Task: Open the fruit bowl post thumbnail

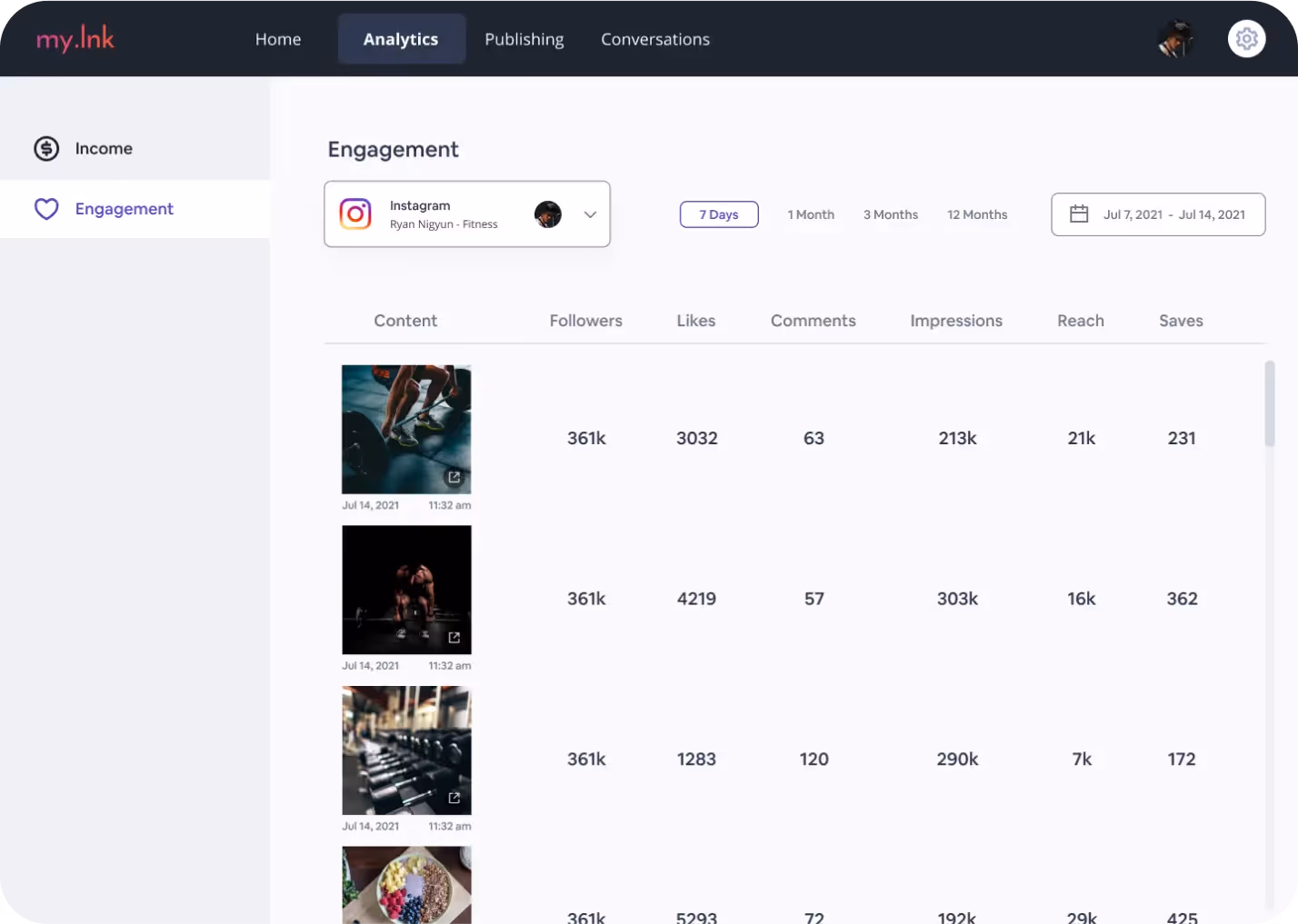Action: pyautogui.click(x=406, y=885)
